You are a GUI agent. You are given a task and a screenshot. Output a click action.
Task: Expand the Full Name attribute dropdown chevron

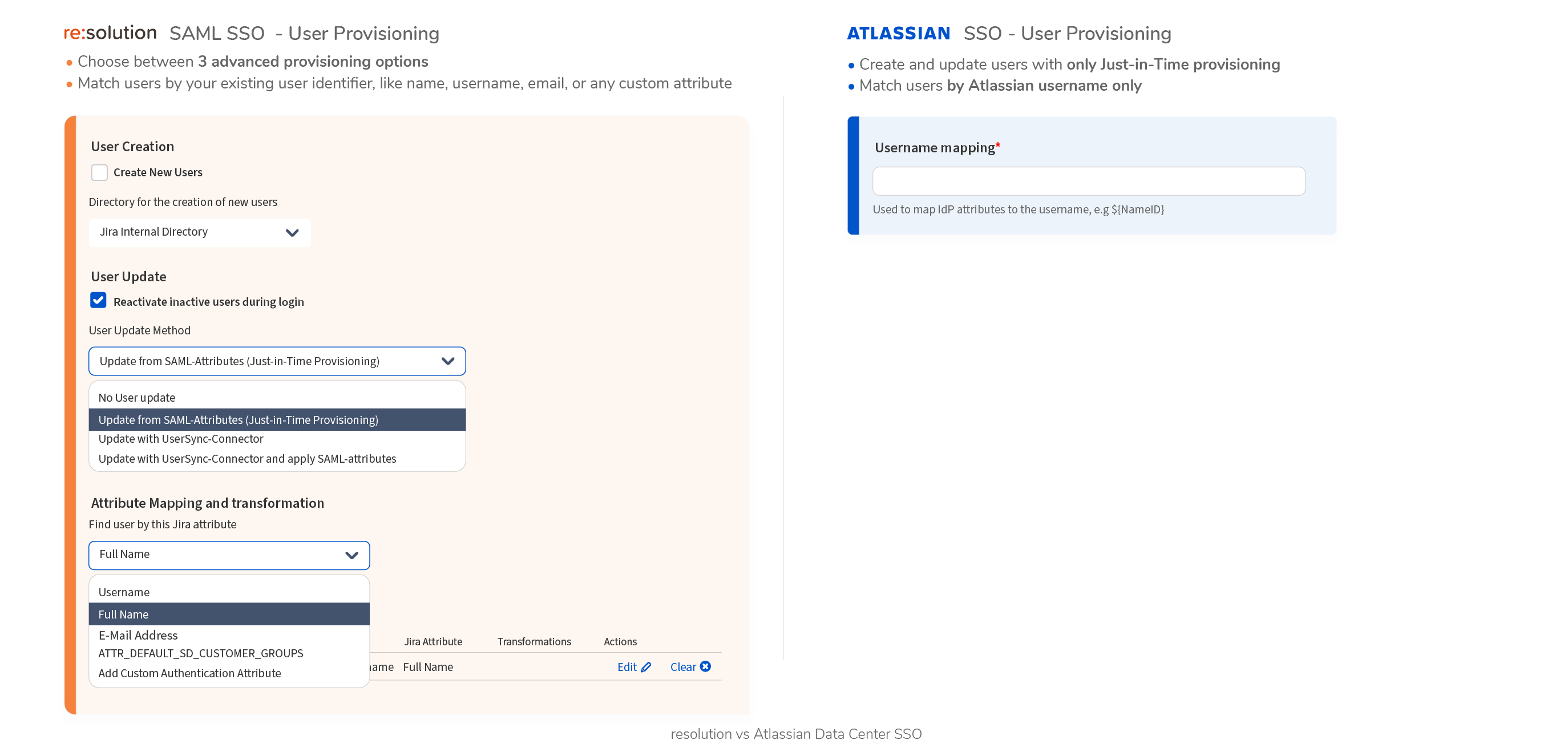click(x=352, y=555)
